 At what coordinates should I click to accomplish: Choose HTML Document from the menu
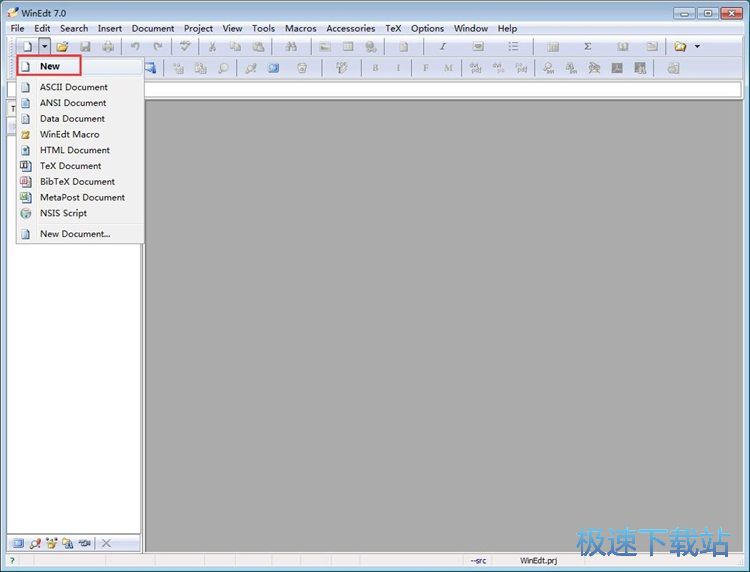tap(80, 150)
